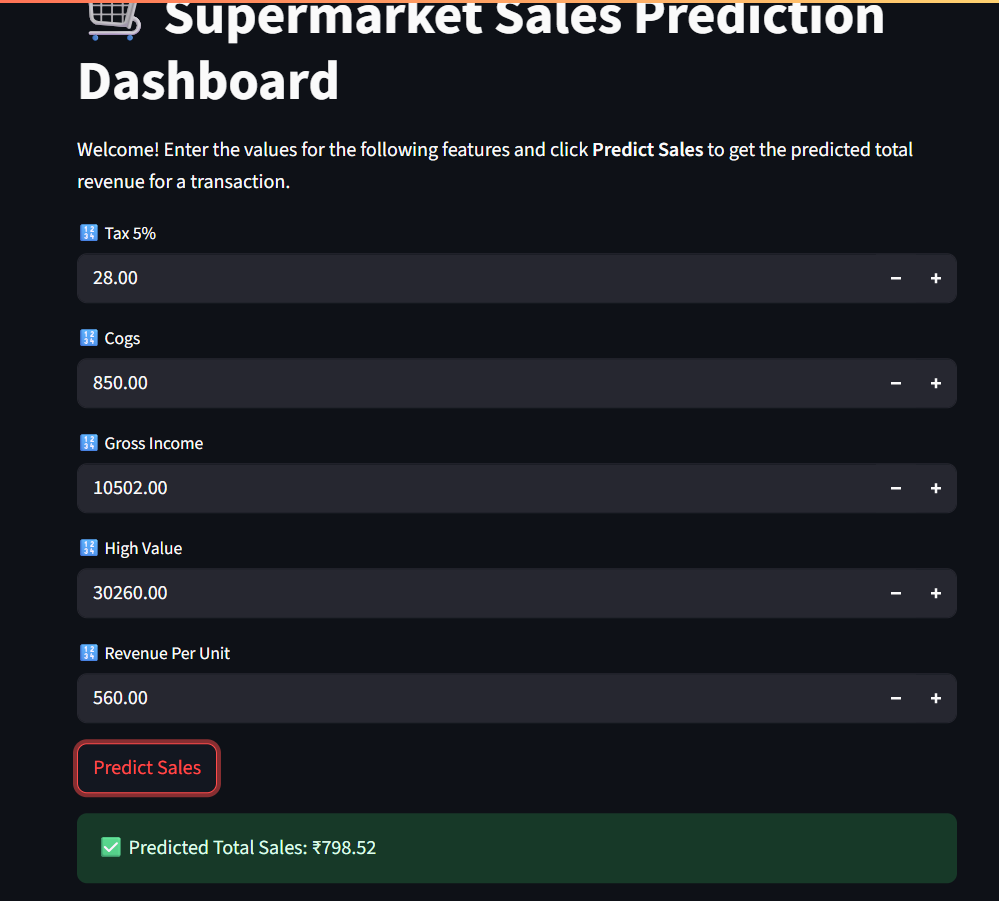Click the number input icon beside Tax 5%
This screenshot has width=999, height=901.
tap(89, 232)
